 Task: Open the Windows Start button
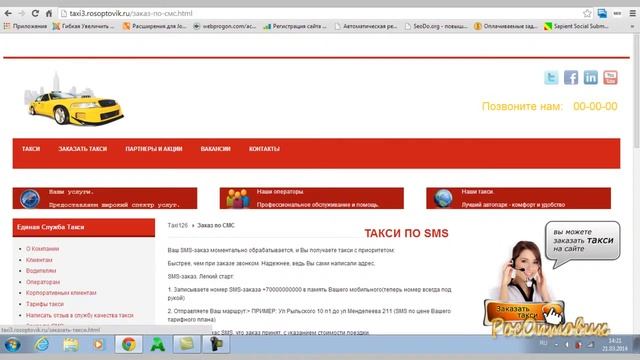(x=12, y=345)
